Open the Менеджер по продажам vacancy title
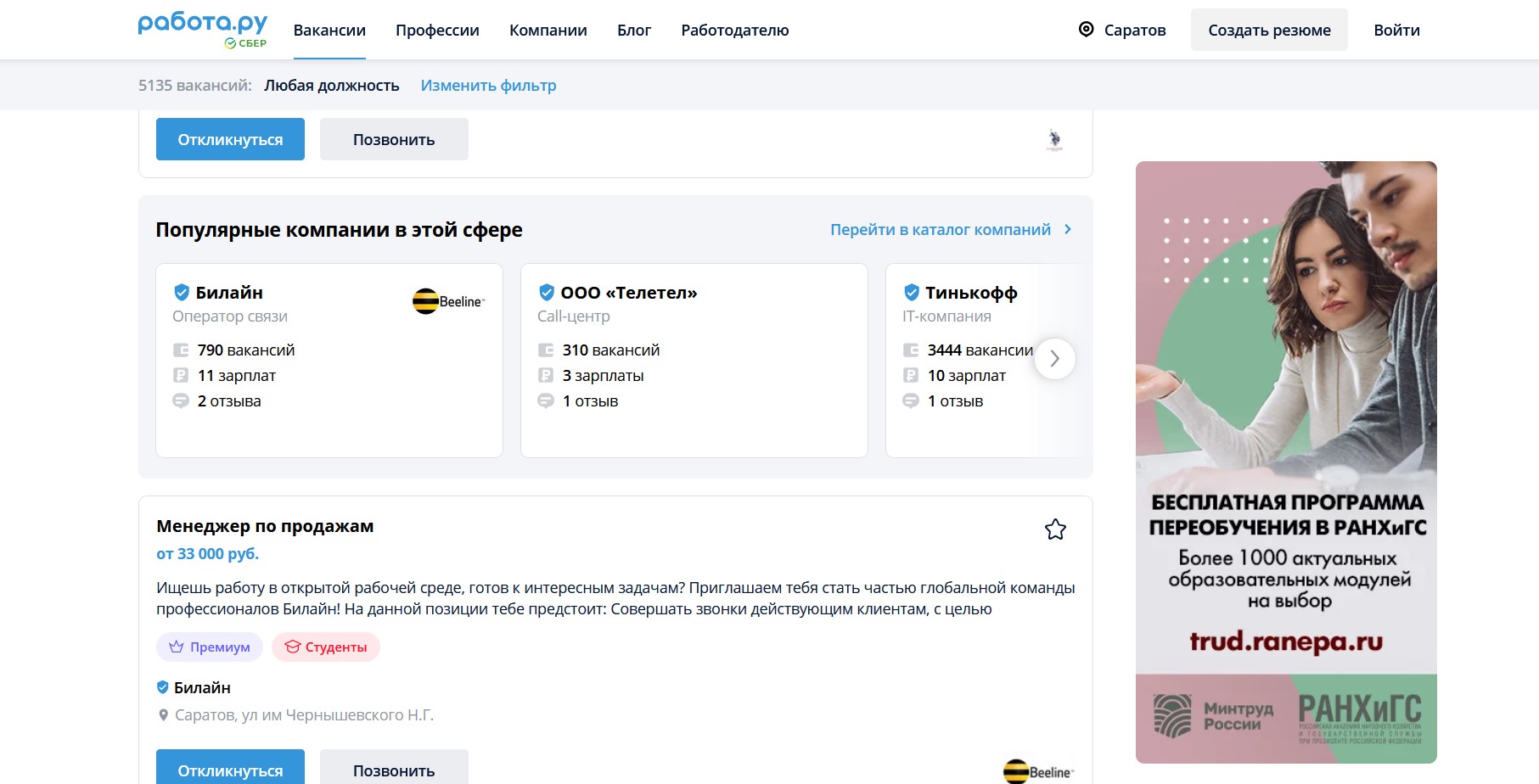This screenshot has height=784, width=1539. [265, 526]
